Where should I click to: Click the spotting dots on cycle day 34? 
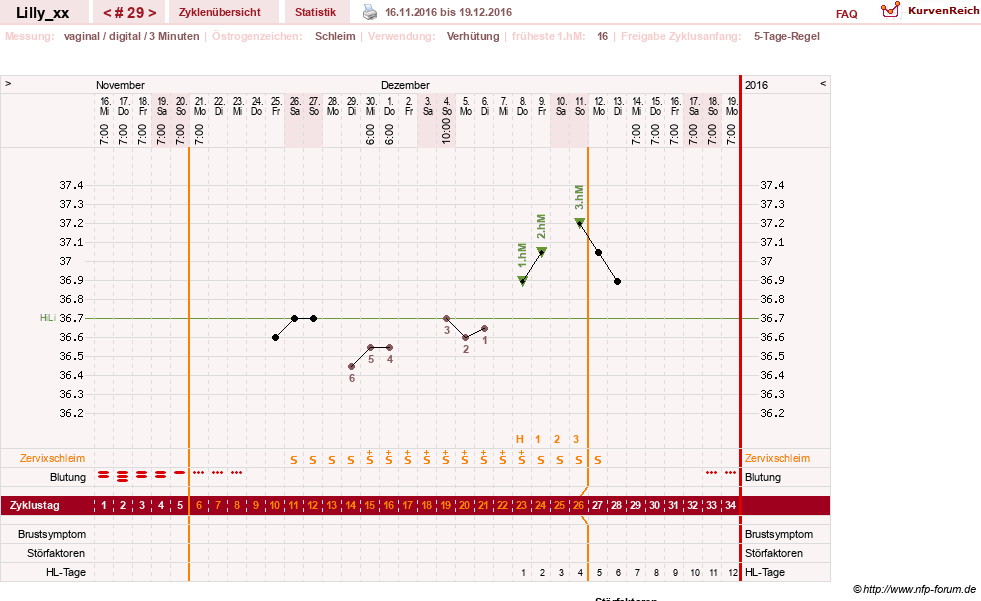[x=730, y=473]
